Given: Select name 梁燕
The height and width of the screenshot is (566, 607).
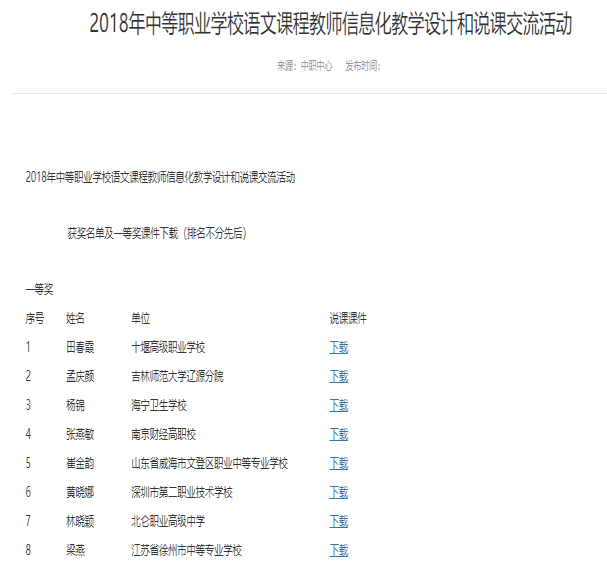Looking at the screenshot, I should point(75,550).
